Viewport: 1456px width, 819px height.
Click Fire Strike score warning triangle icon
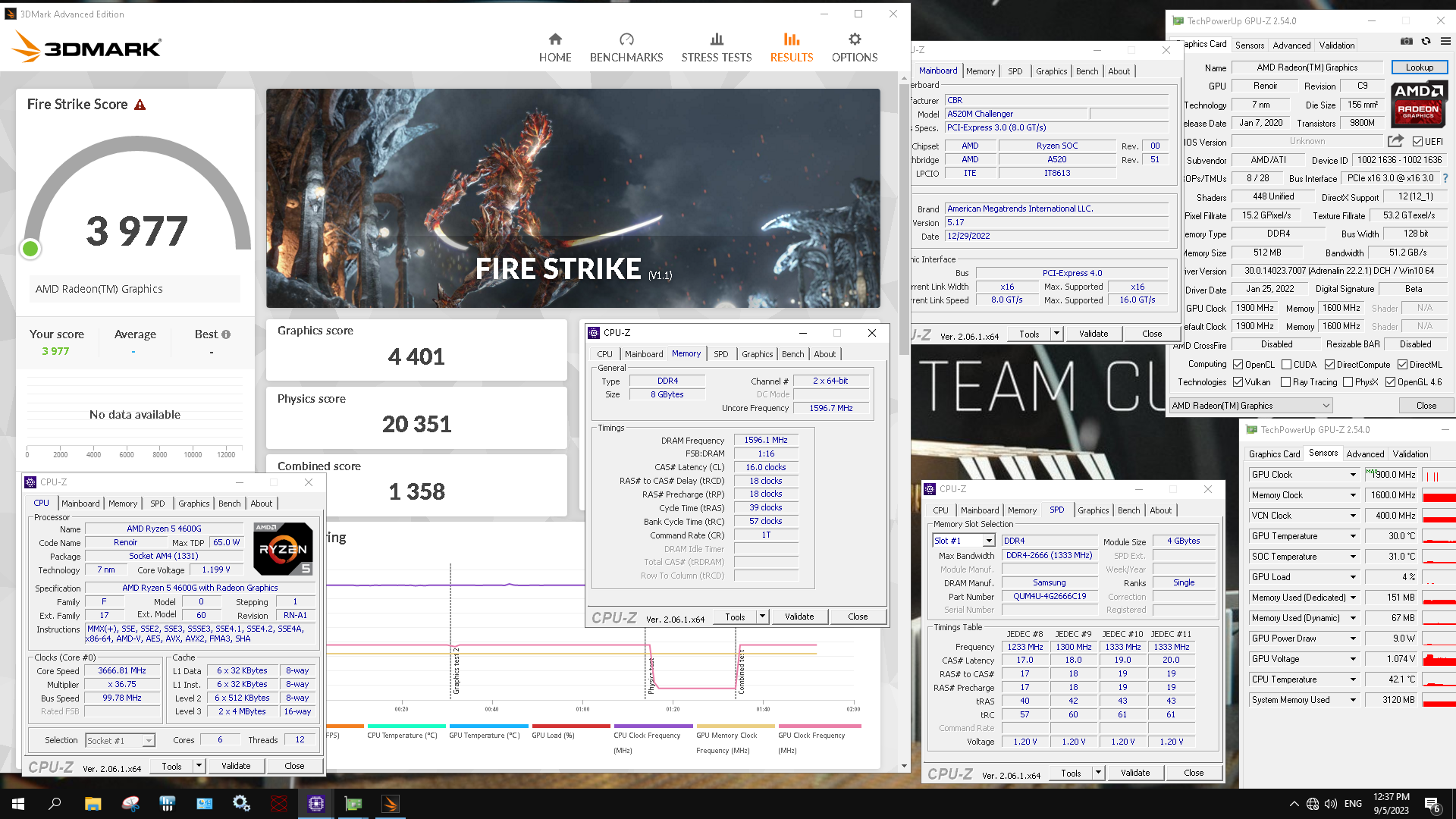point(140,105)
